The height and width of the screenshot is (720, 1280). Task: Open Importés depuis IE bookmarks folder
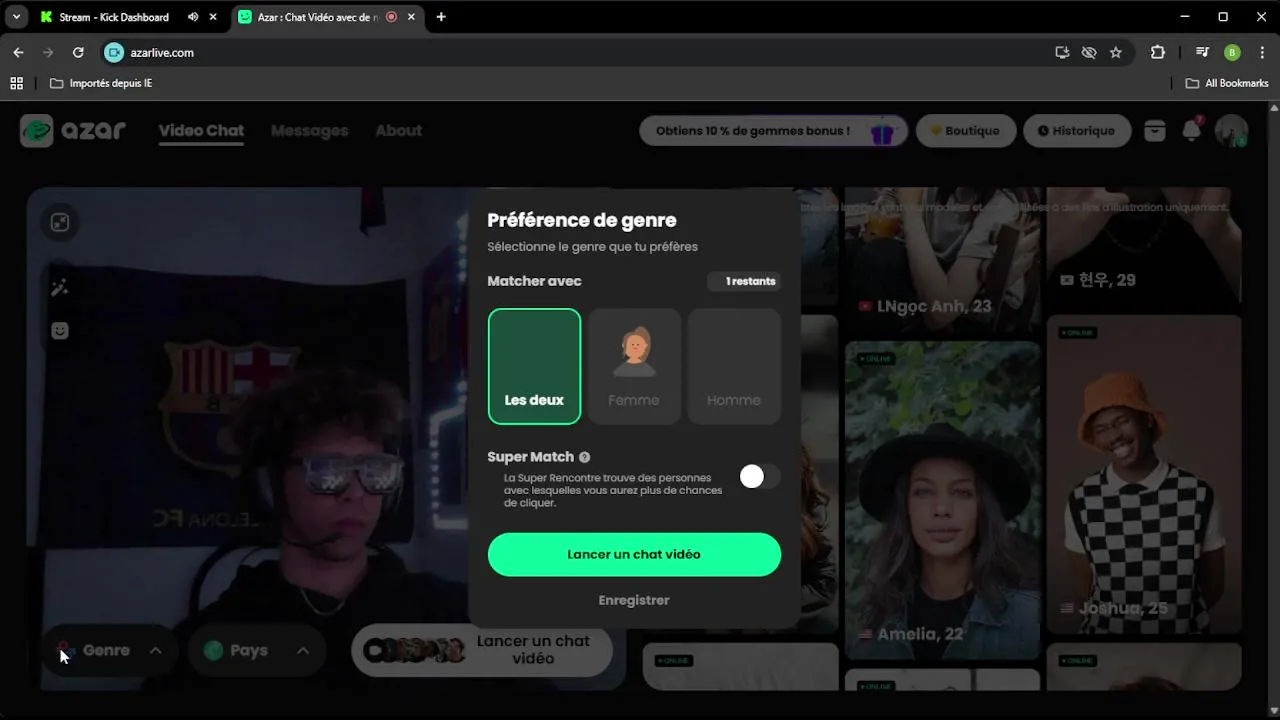[101, 83]
